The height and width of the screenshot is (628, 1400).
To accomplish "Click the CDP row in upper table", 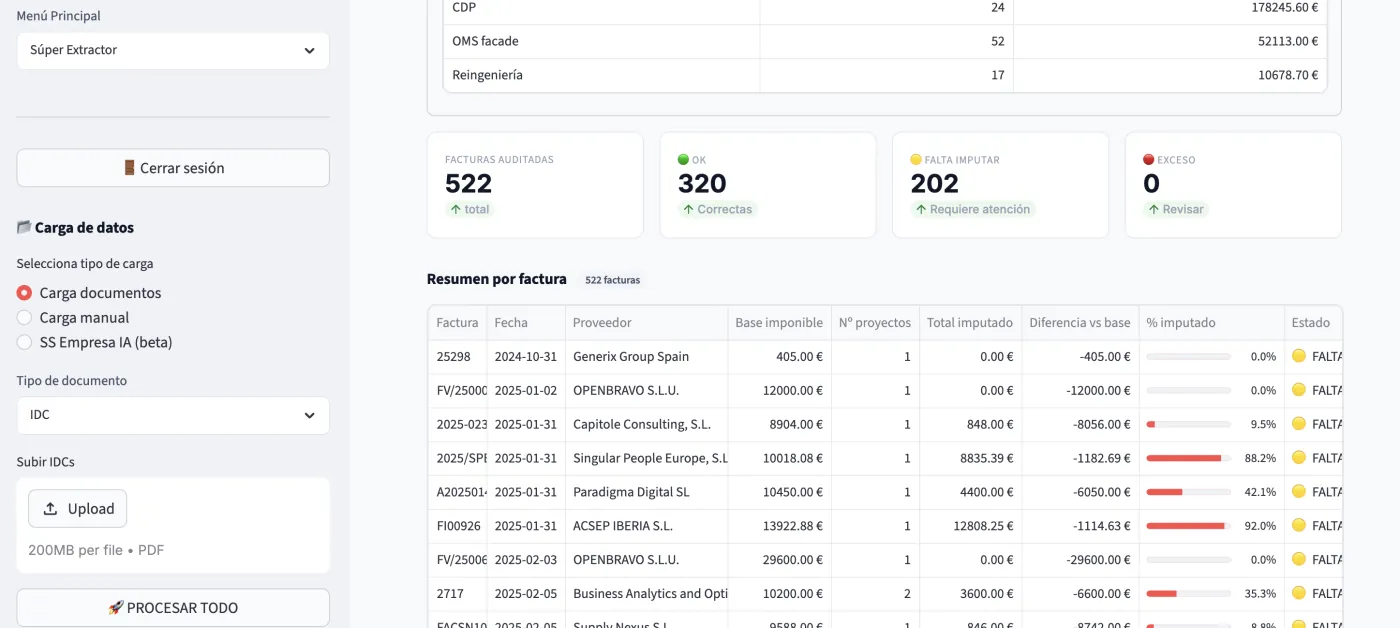I will point(885,8).
